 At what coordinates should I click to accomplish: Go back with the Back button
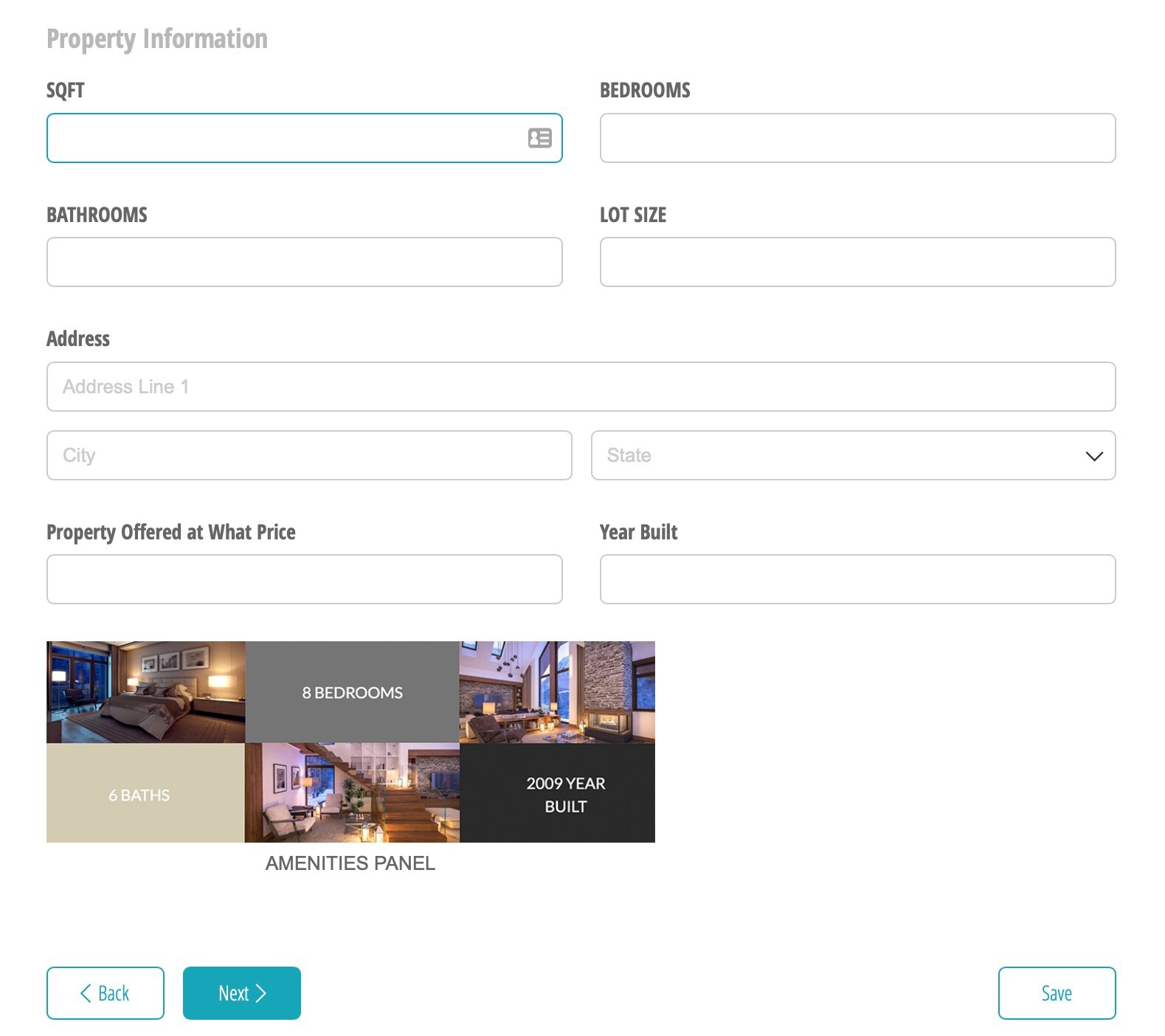point(106,993)
